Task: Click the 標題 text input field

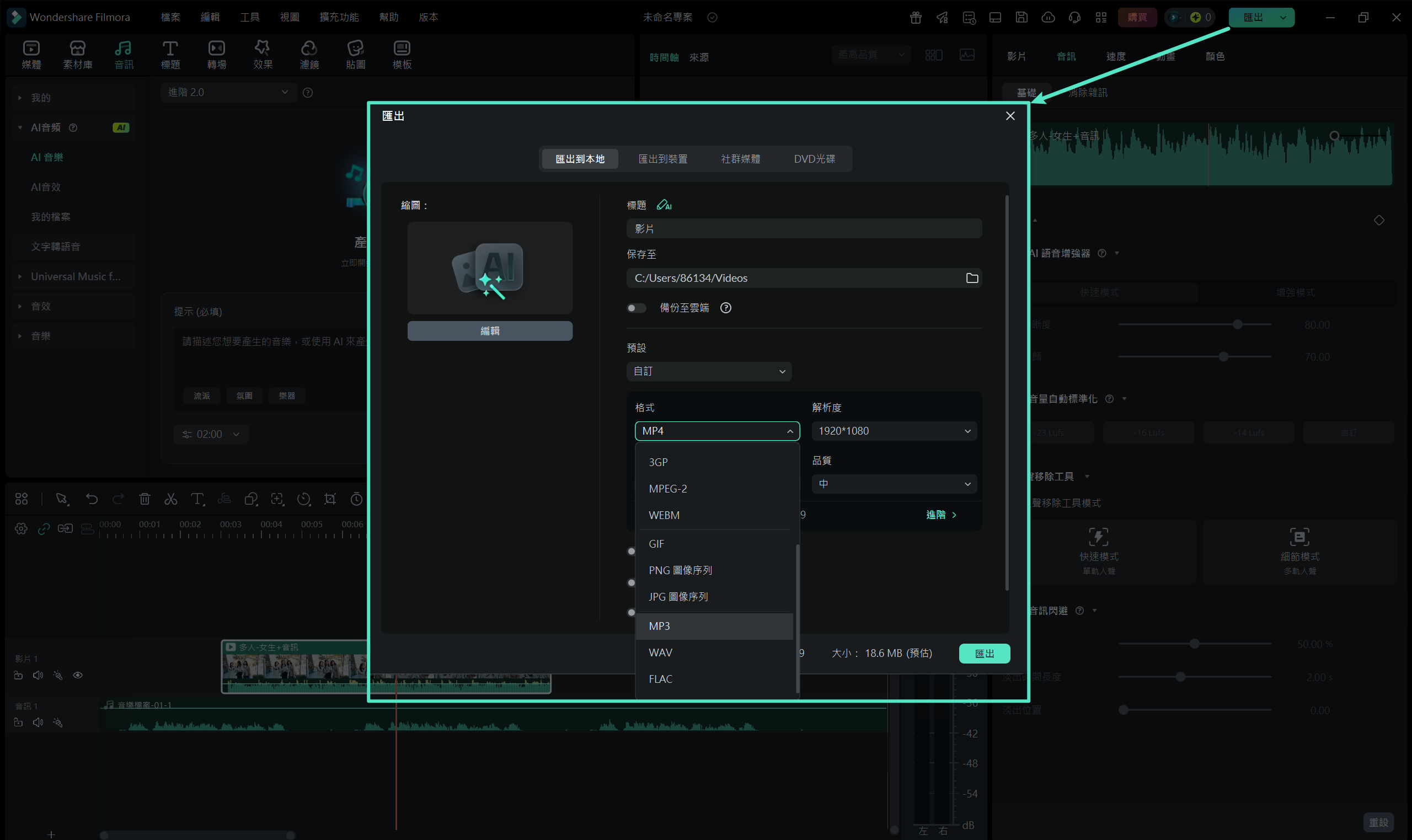Action: pyautogui.click(x=804, y=229)
